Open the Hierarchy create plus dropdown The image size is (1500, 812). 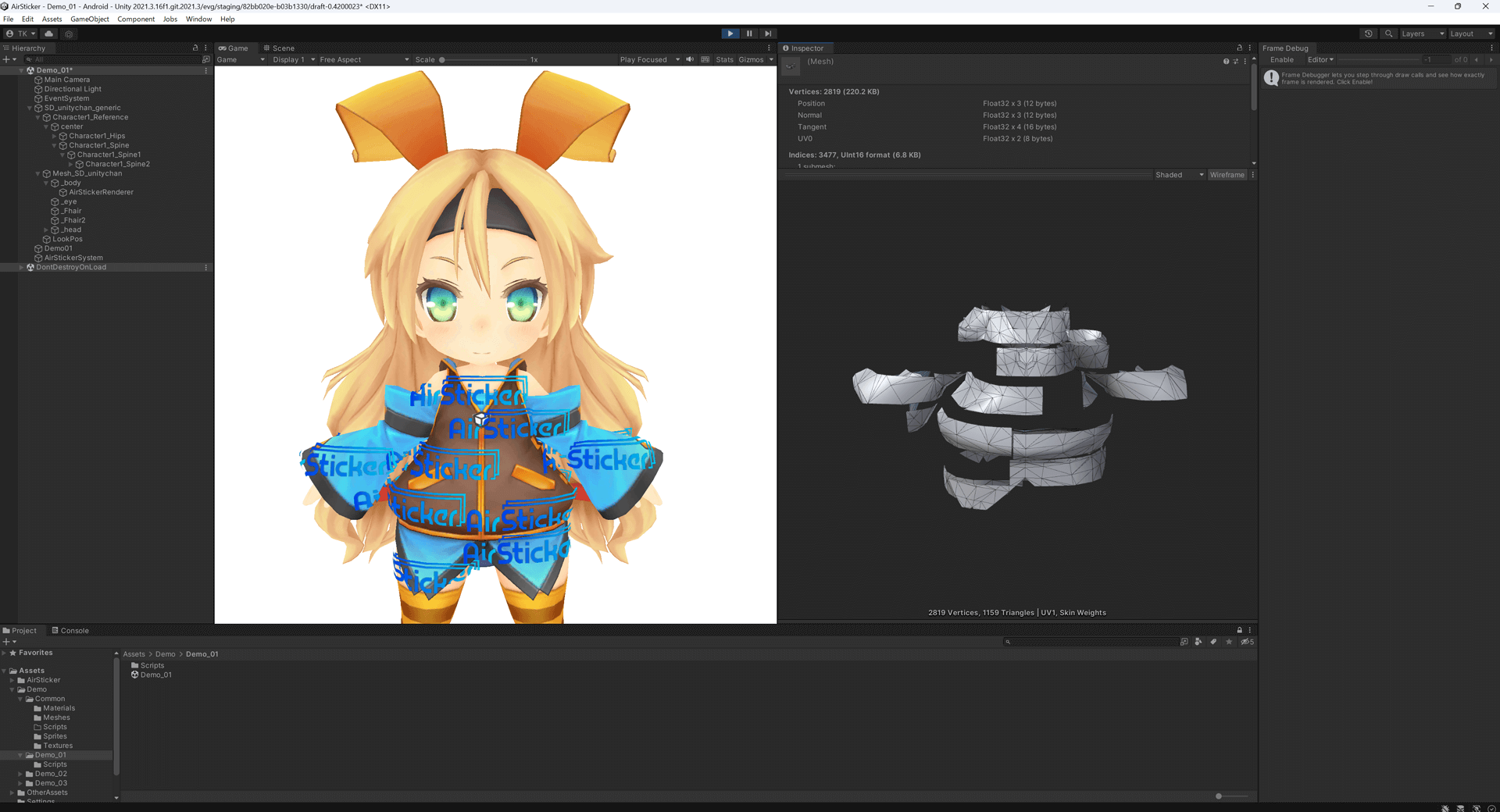[x=9, y=59]
